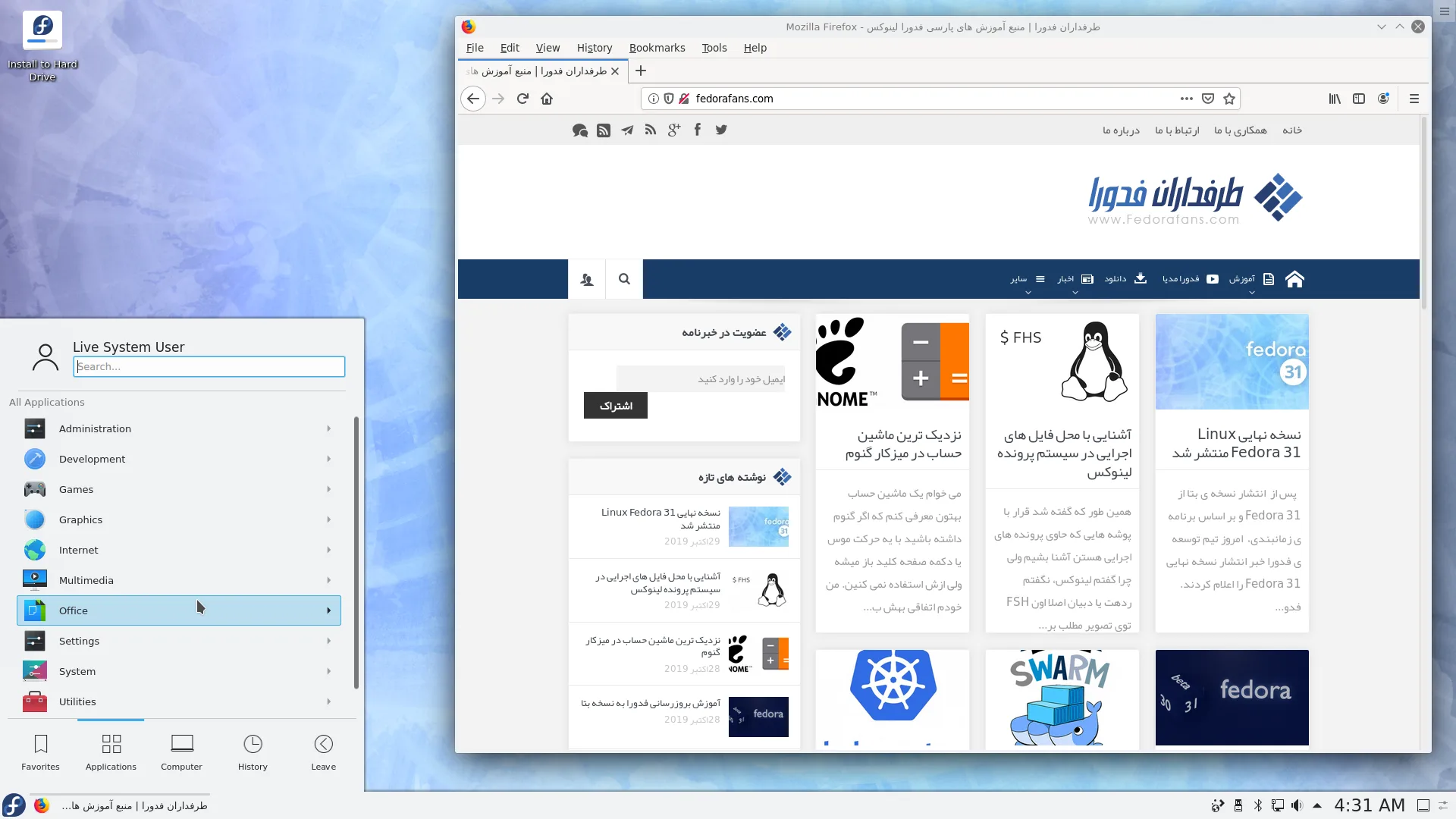The width and height of the screenshot is (1456, 819).
Task: Open the Facebook icon on the website
Action: [698, 130]
